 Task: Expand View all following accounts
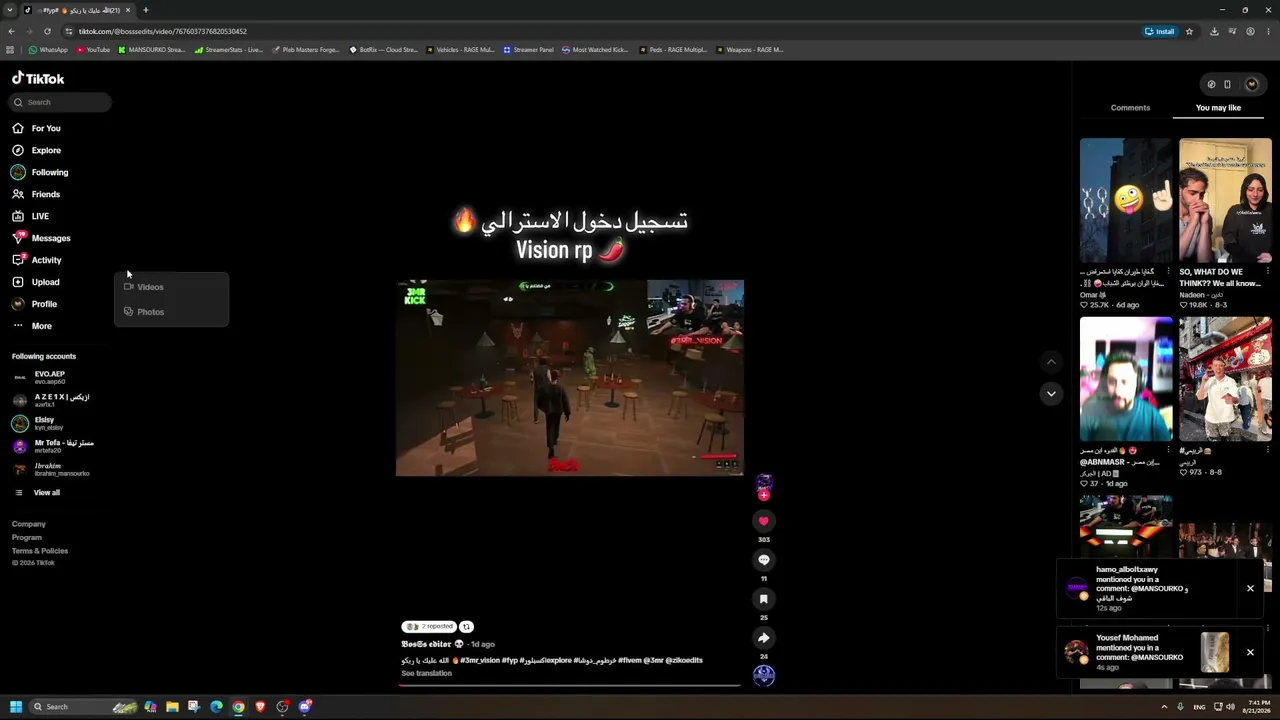pyautogui.click(x=37, y=493)
